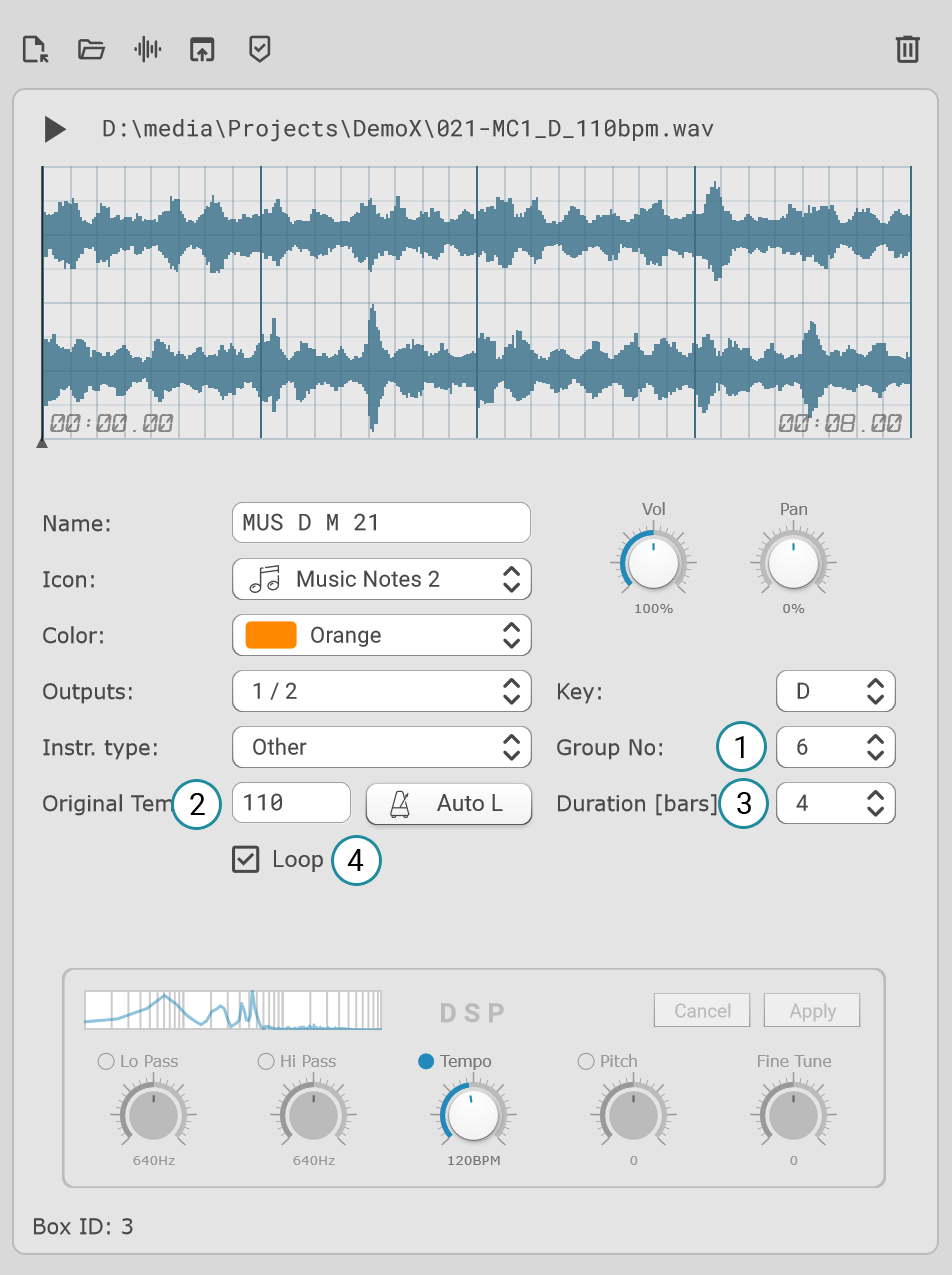This screenshot has height=1275, width=952.
Task: Delete the box with the trash icon
Action: tap(907, 49)
